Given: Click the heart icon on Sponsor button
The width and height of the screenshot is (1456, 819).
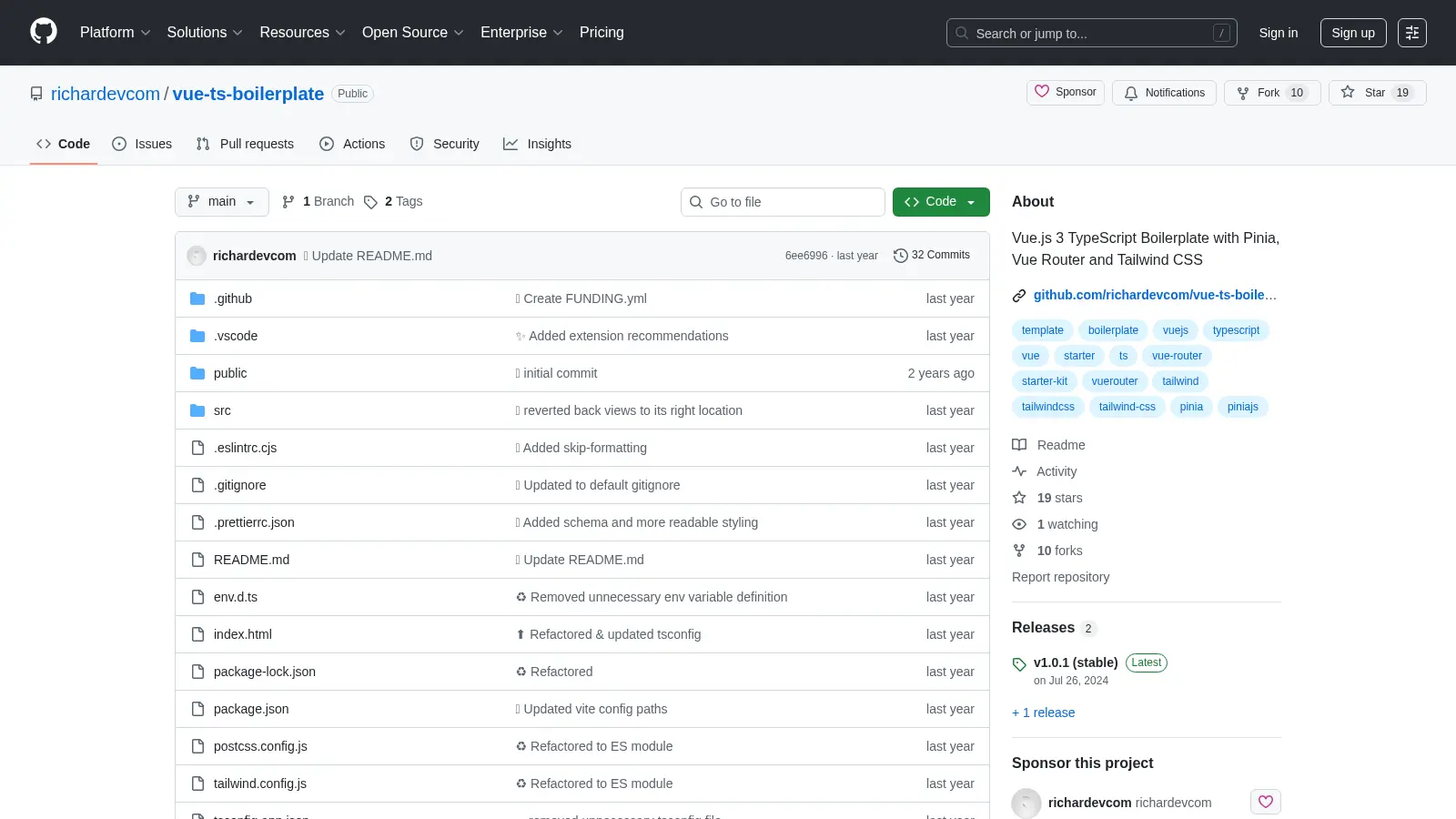Looking at the screenshot, I should coord(1042,92).
